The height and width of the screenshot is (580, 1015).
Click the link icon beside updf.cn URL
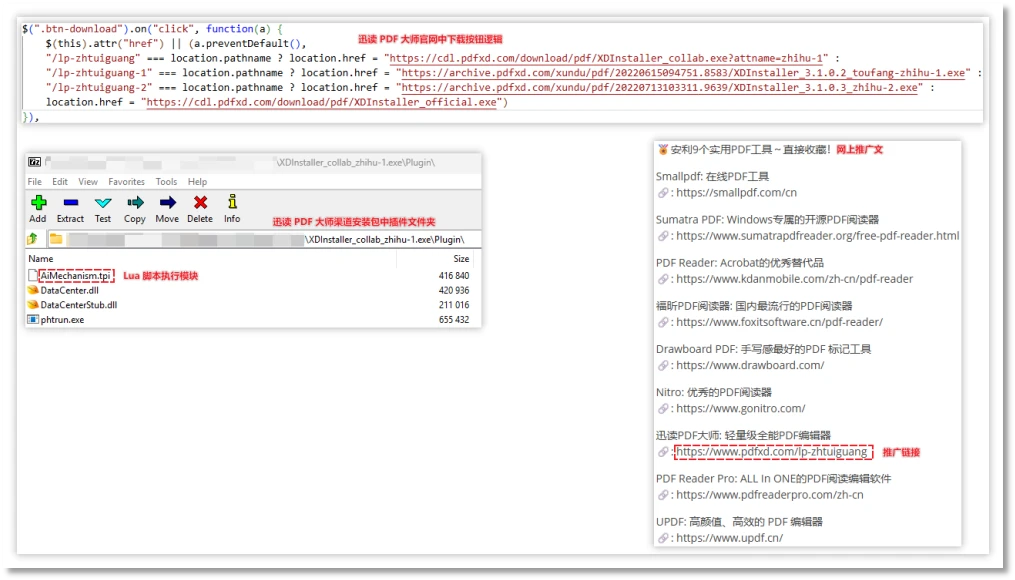click(663, 539)
